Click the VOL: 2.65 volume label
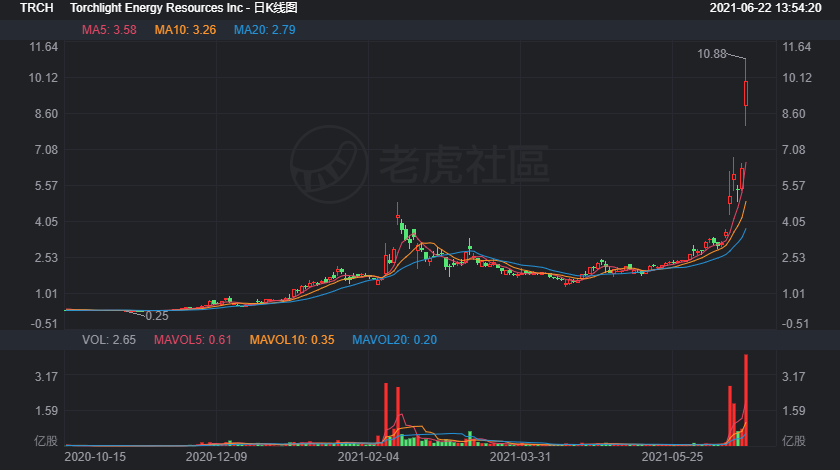This screenshot has height=470, width=840. [x=109, y=340]
